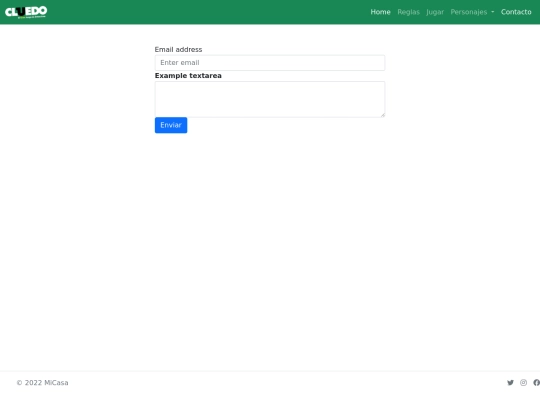The width and height of the screenshot is (540, 405).
Task: Click the Email address label
Action: [x=178, y=50]
